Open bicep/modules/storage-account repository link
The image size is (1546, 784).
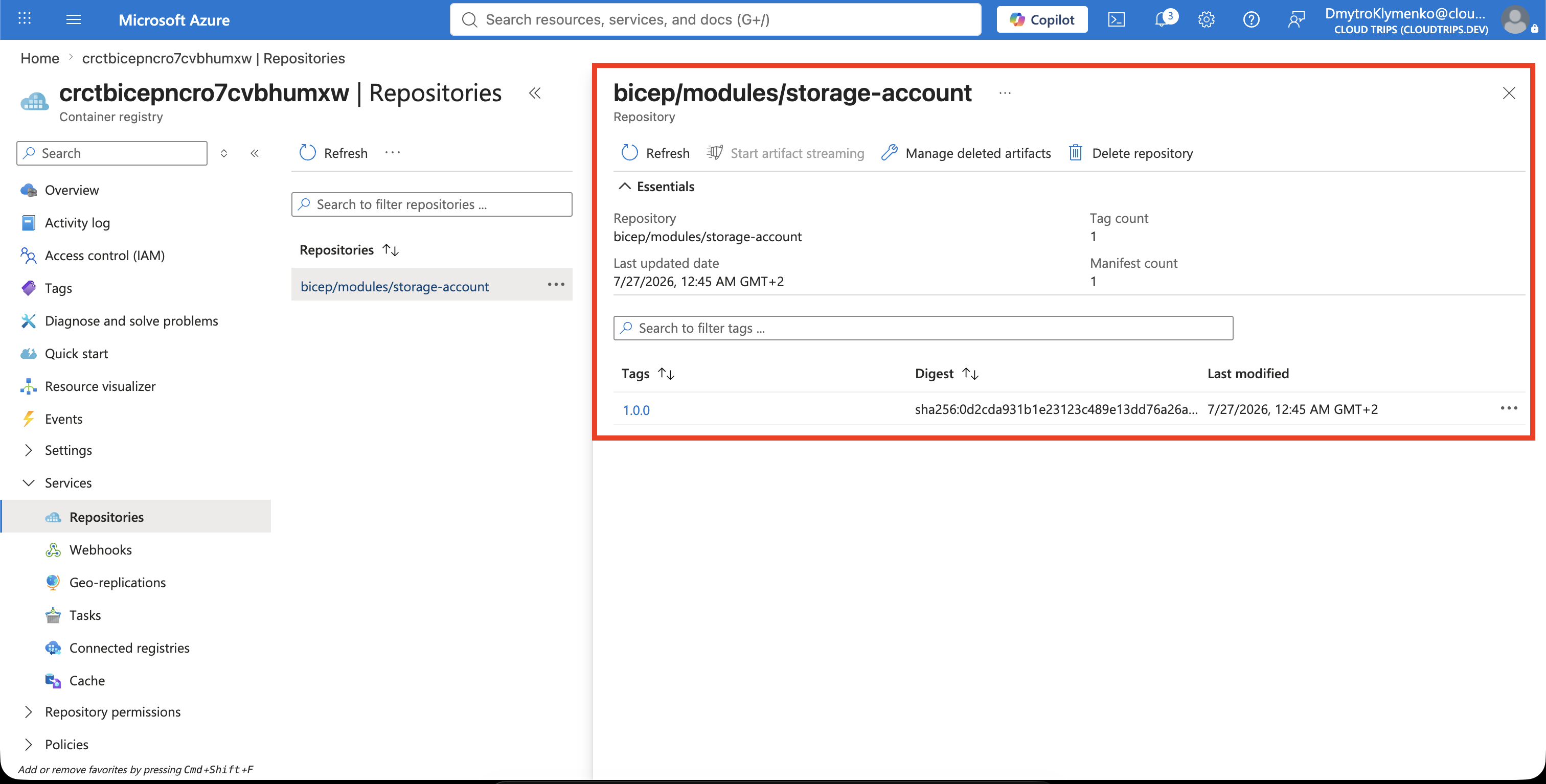click(394, 287)
